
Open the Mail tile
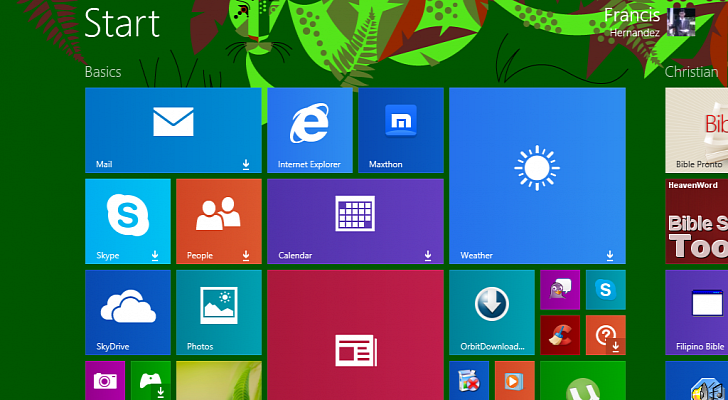tap(173, 130)
